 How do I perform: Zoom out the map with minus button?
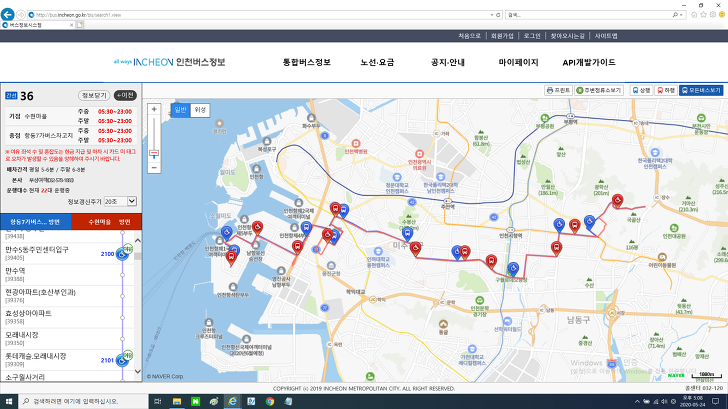click(154, 168)
